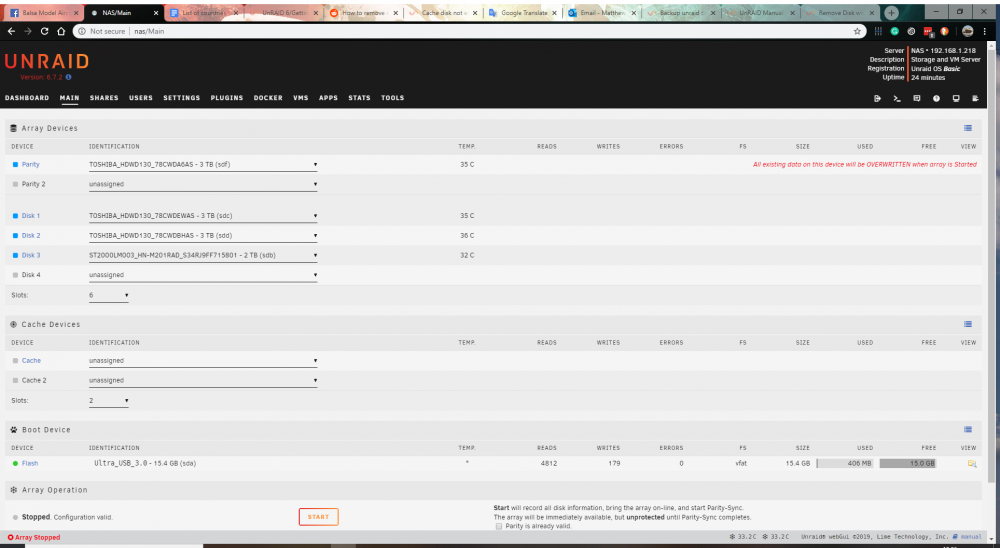Click the Flash used space bar 406 MB

(845, 464)
